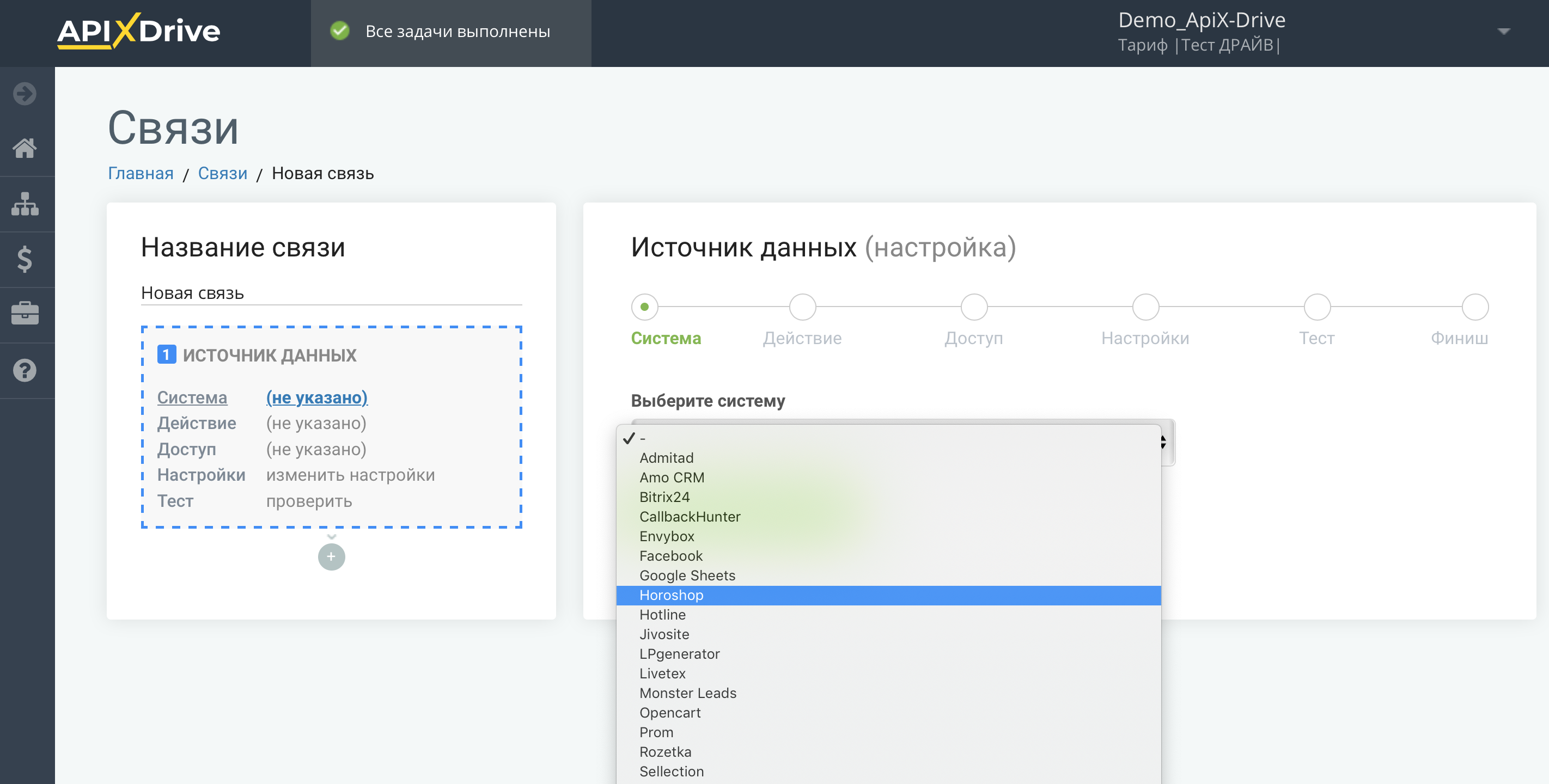The height and width of the screenshot is (784, 1549).
Task: Choose Bitrix24 from the system list
Action: pyautogui.click(x=888, y=497)
